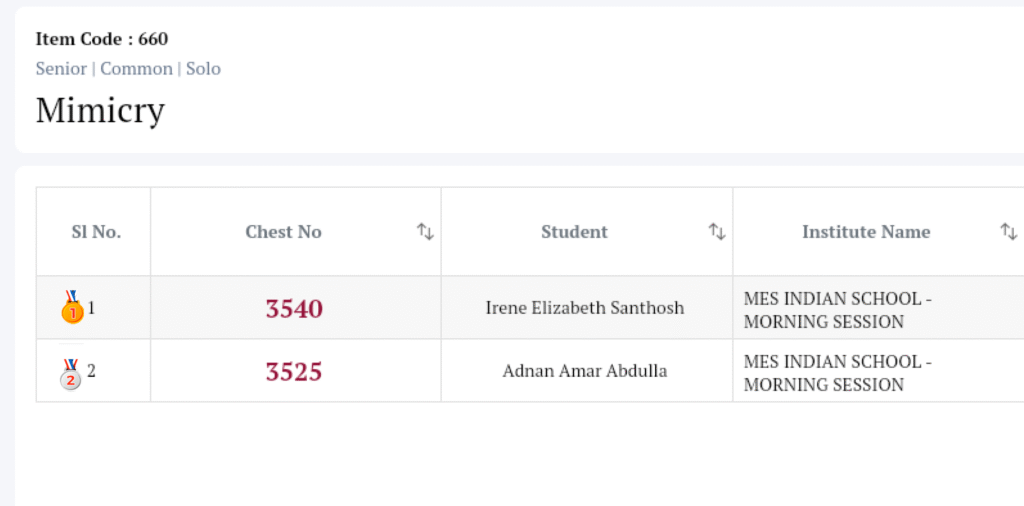Sort Institute Name column arrows icon
The image size is (1024, 506).
point(1009,232)
